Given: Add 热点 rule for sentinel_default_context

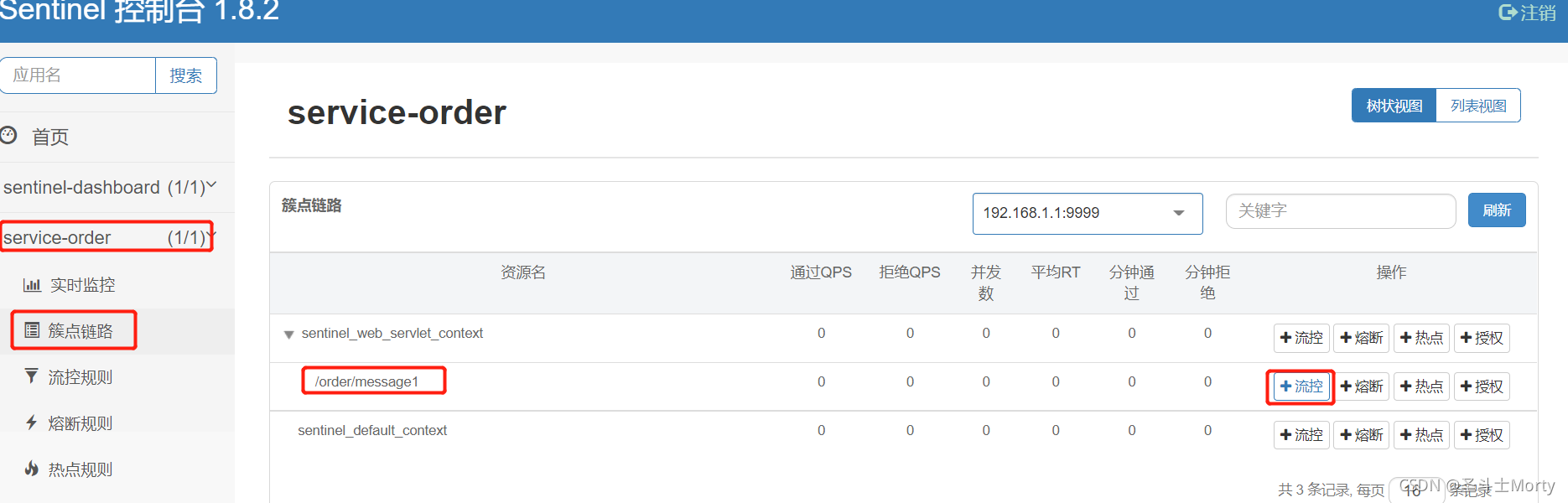Looking at the screenshot, I should click(x=1421, y=435).
